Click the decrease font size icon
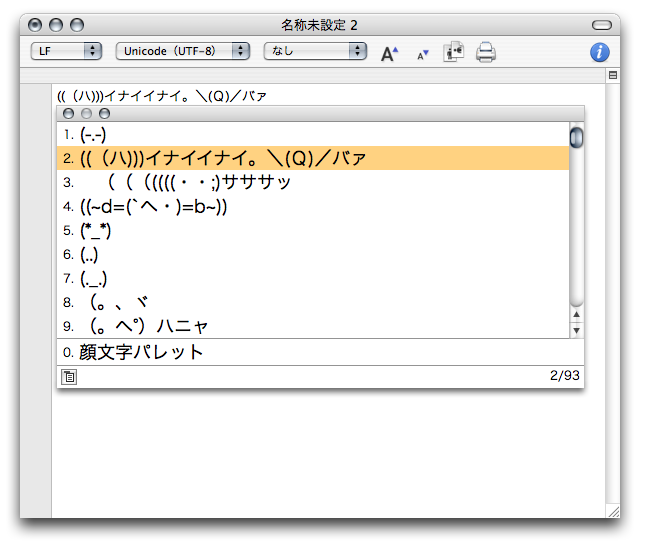 tap(422, 54)
